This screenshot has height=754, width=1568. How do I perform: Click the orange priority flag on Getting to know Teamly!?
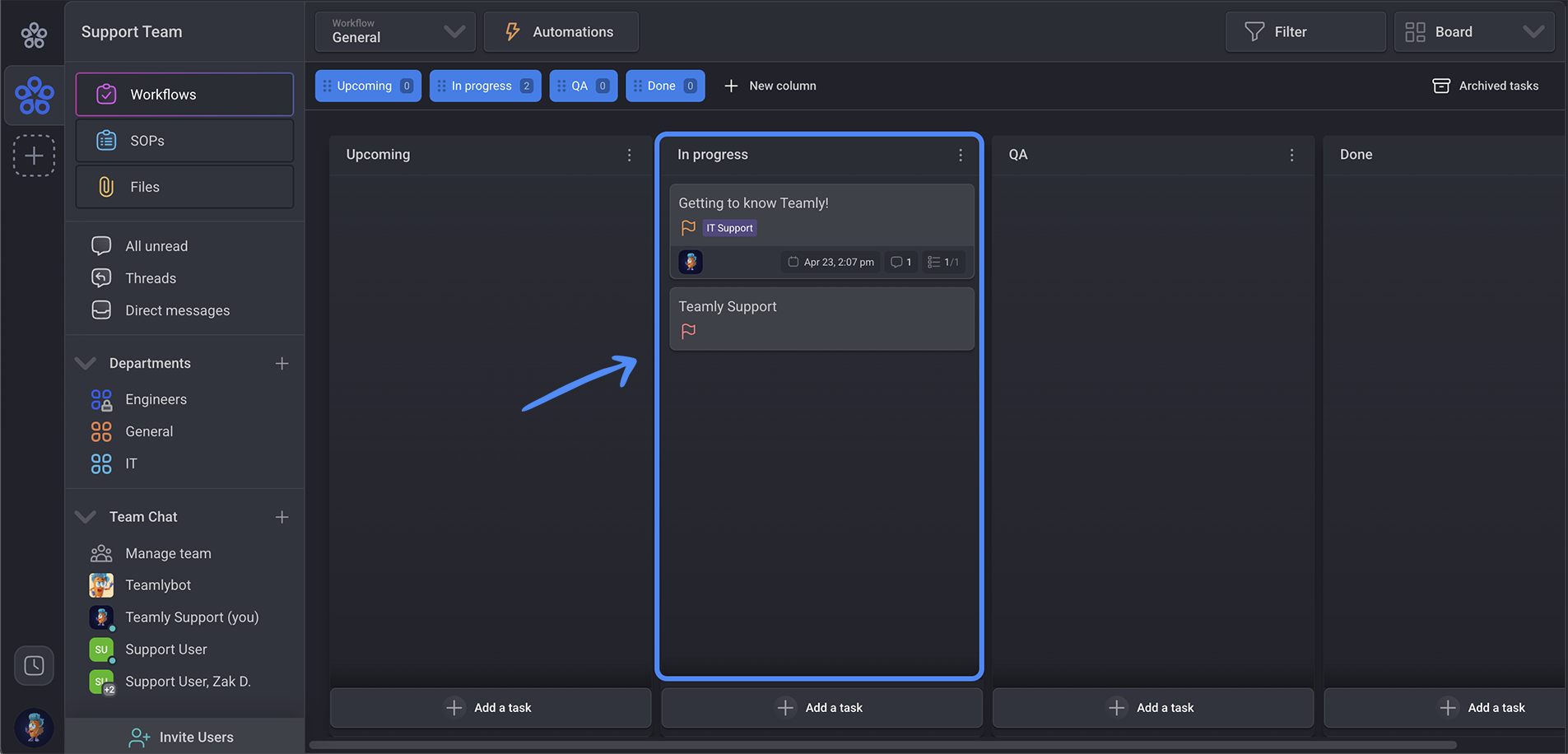(688, 228)
